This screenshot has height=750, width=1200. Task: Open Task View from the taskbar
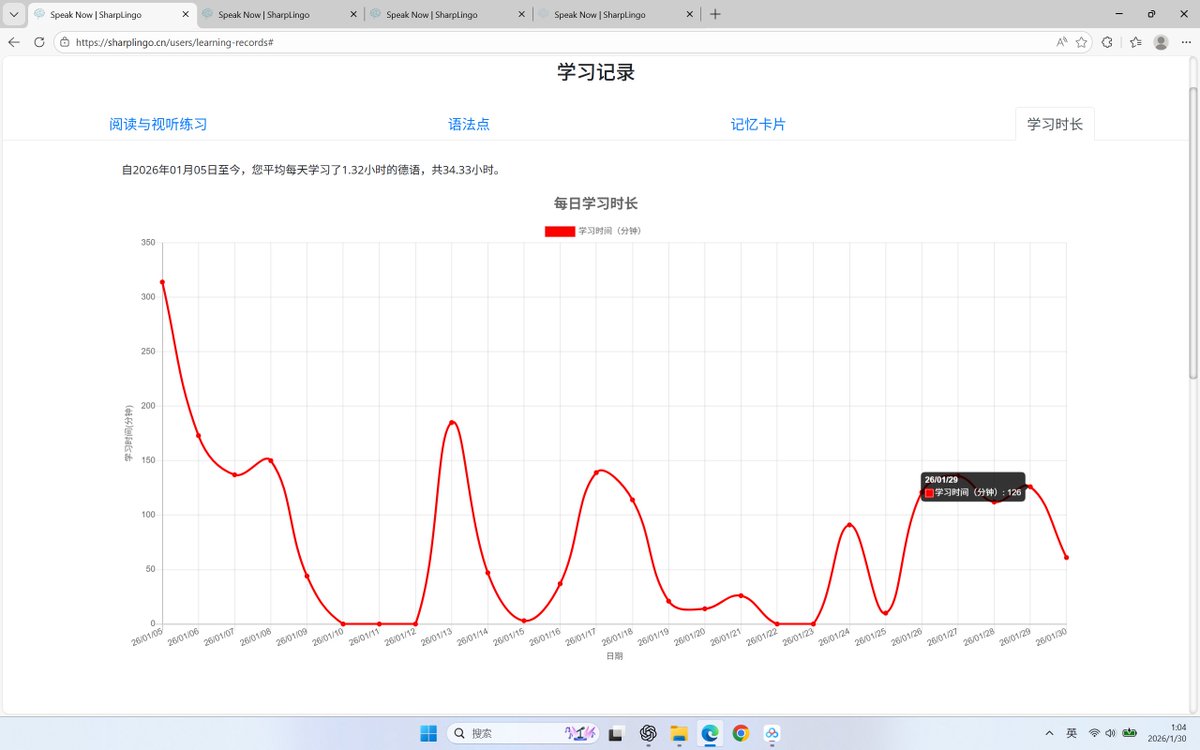tap(616, 733)
